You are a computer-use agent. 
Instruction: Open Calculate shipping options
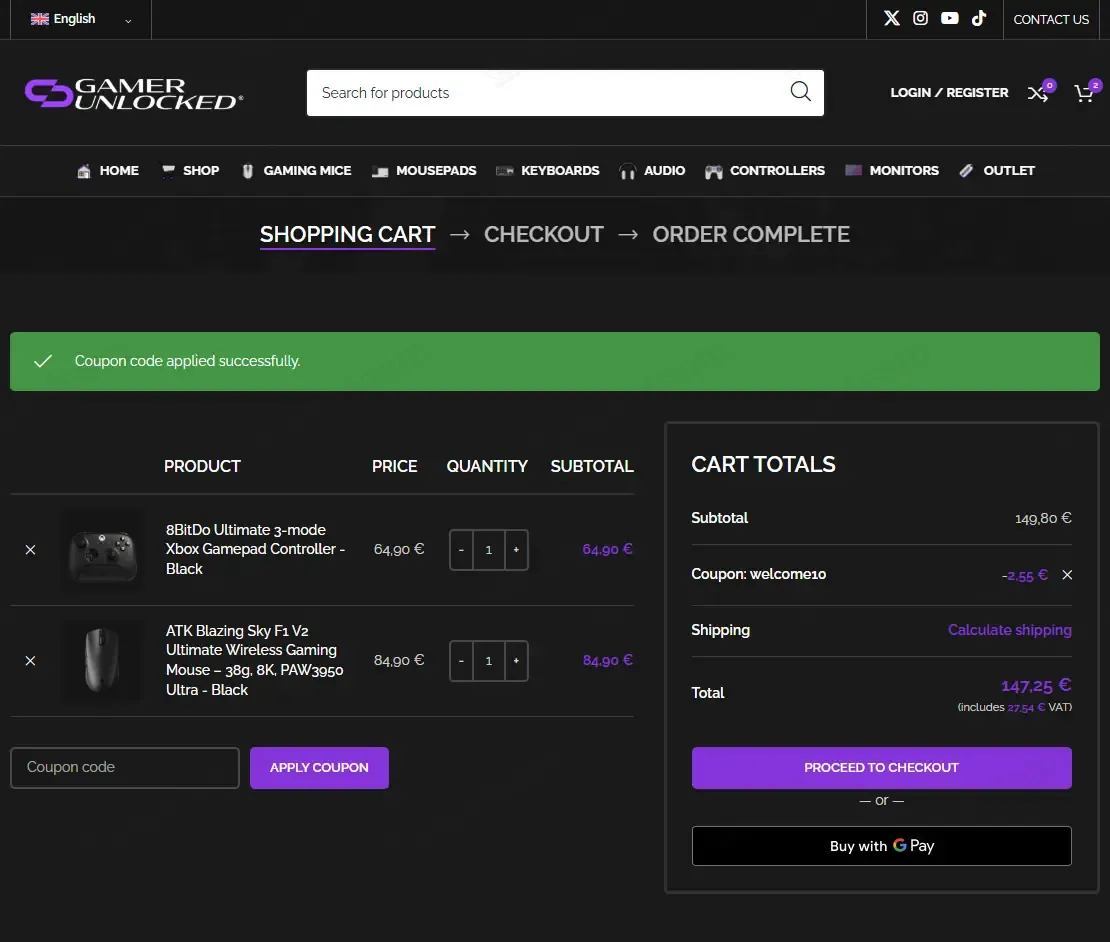pos(1009,630)
